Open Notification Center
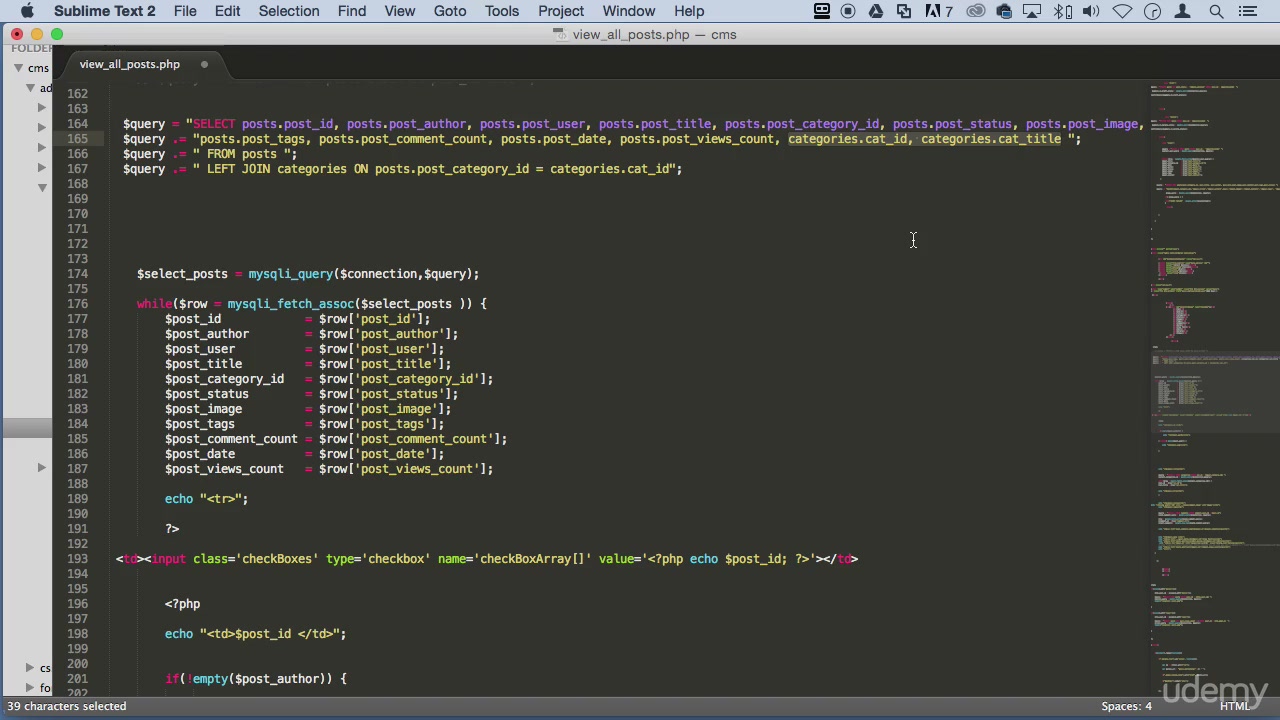Image resolution: width=1280 pixels, height=720 pixels. 1247,11
